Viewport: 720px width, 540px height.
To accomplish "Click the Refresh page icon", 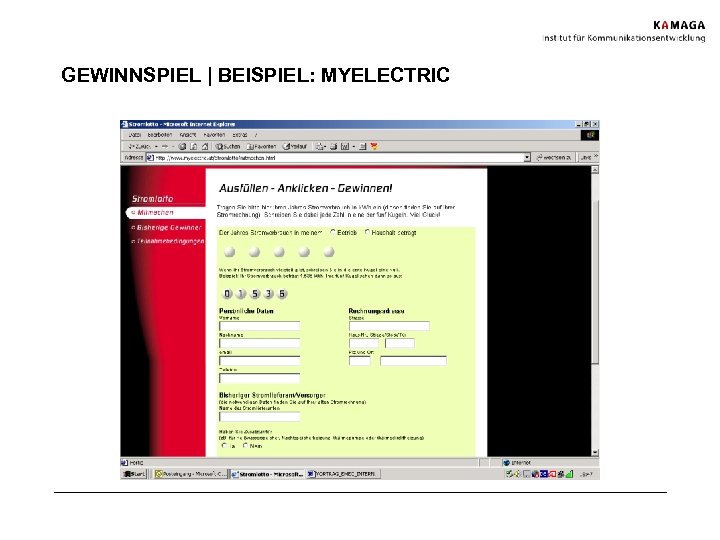I will 193,146.
